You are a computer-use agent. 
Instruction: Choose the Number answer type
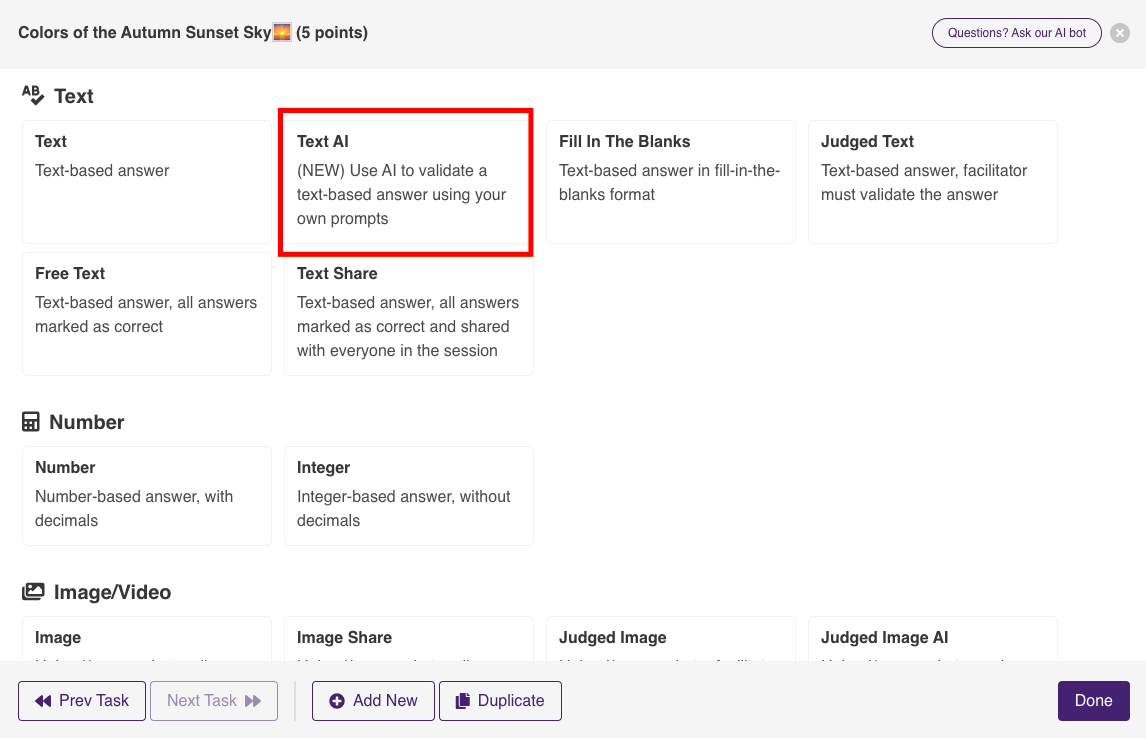point(146,495)
